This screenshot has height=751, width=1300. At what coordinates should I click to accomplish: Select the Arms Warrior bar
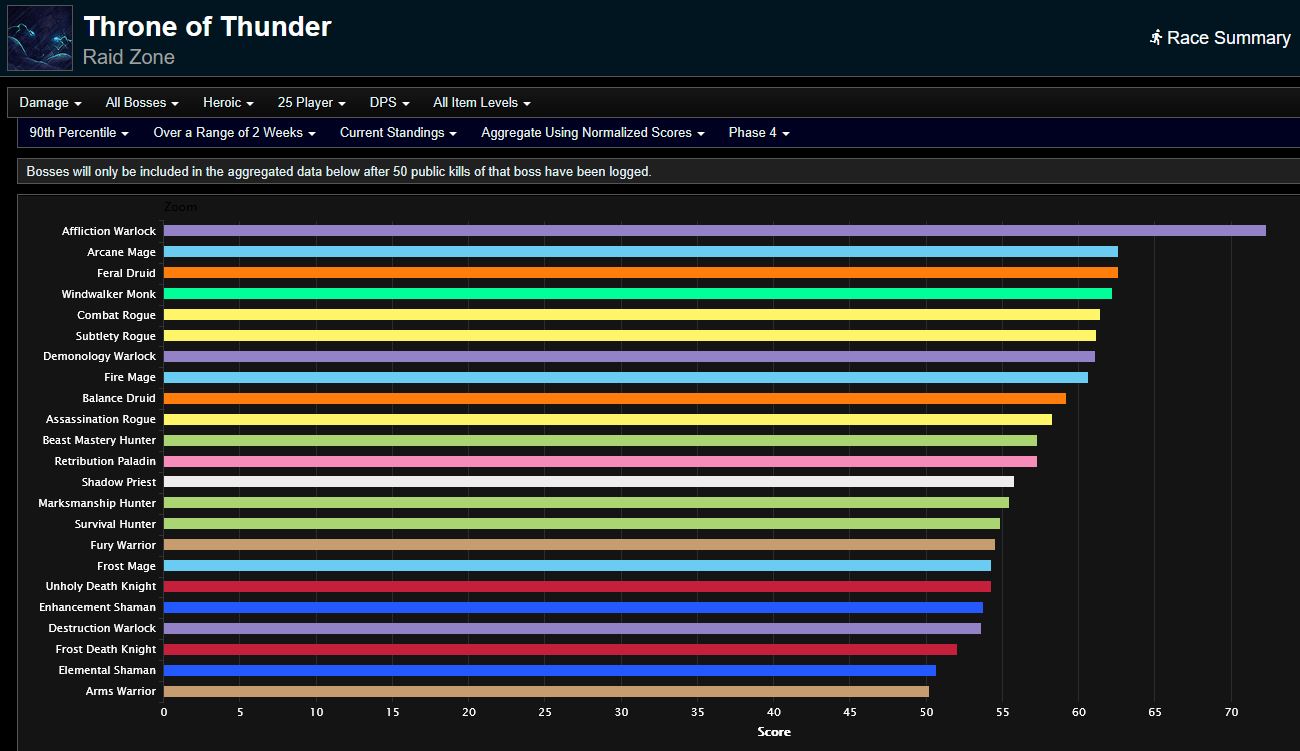(546, 692)
